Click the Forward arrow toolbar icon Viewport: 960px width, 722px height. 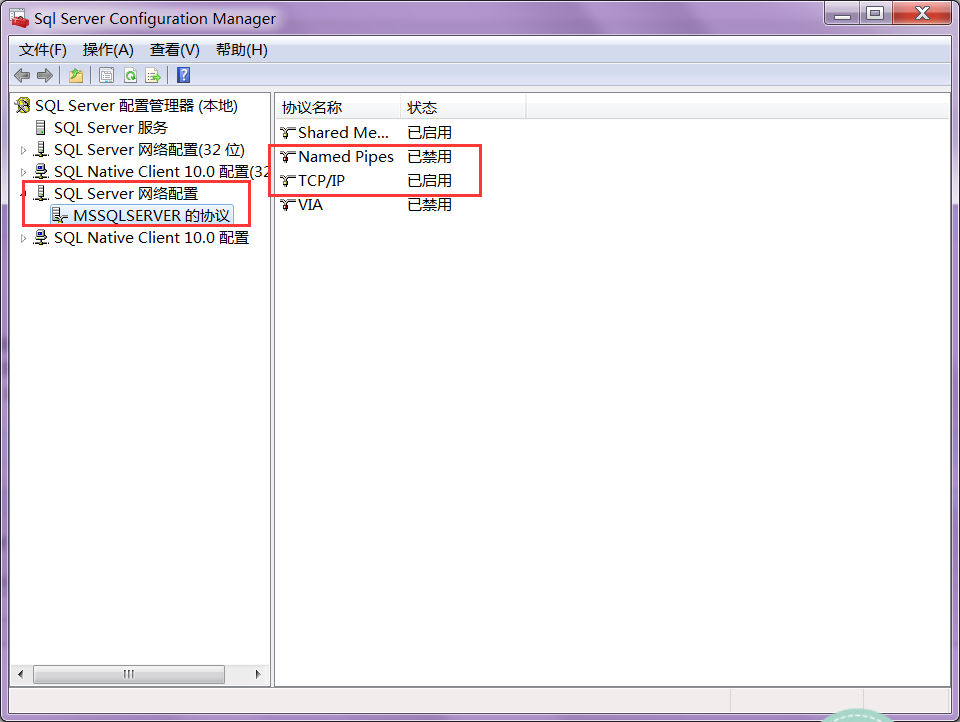point(45,75)
